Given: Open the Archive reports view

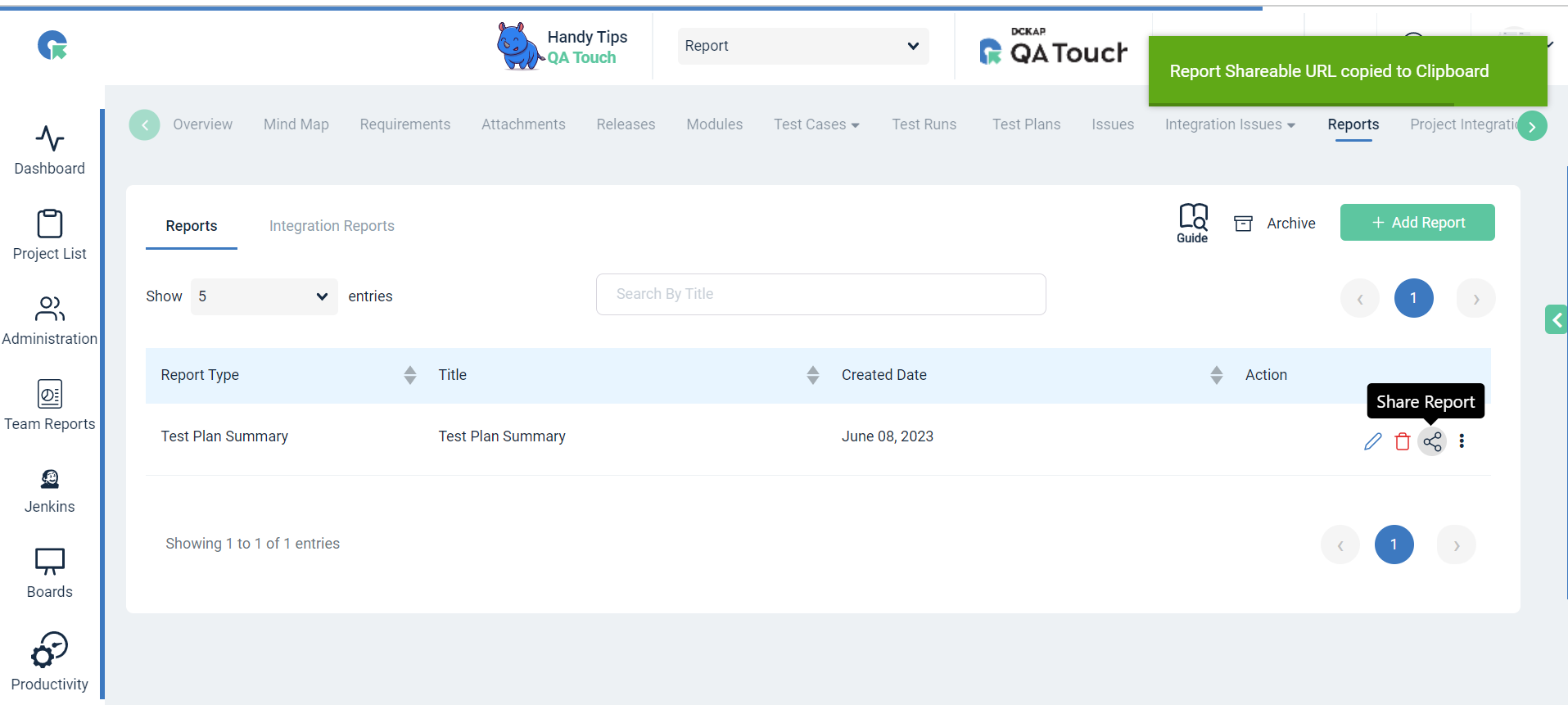Looking at the screenshot, I should (1275, 224).
